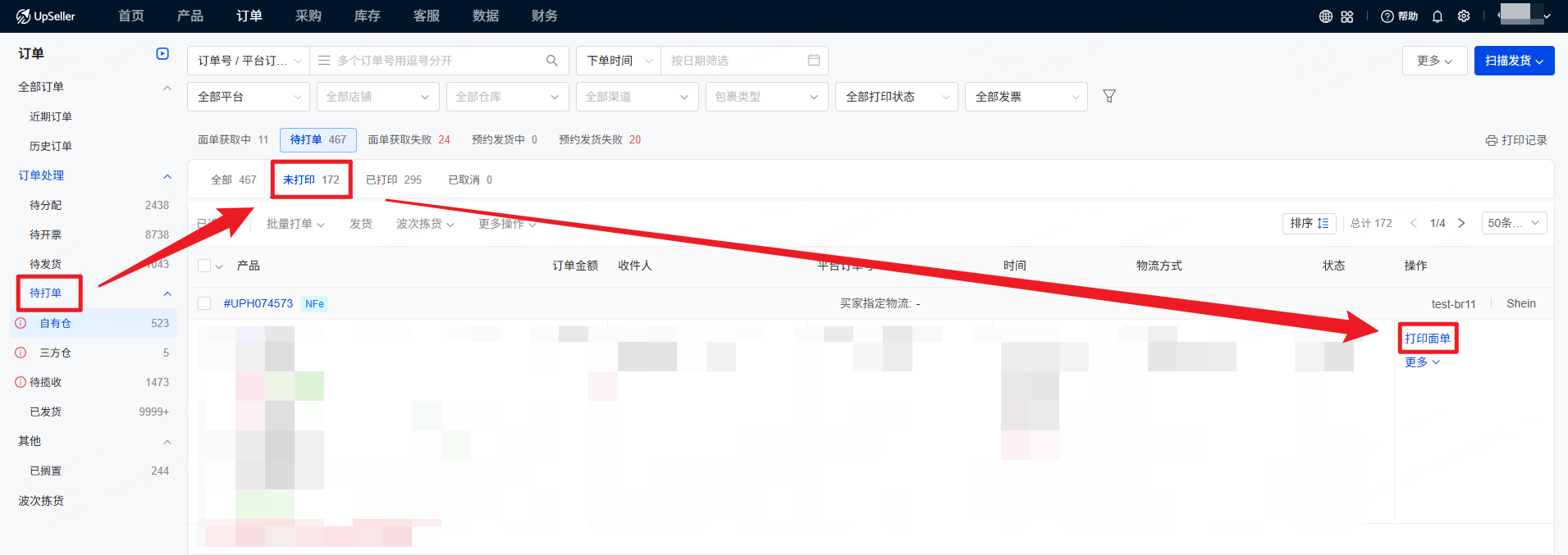The image size is (1568, 555).
Task: Open the settings gear icon
Action: [1464, 16]
